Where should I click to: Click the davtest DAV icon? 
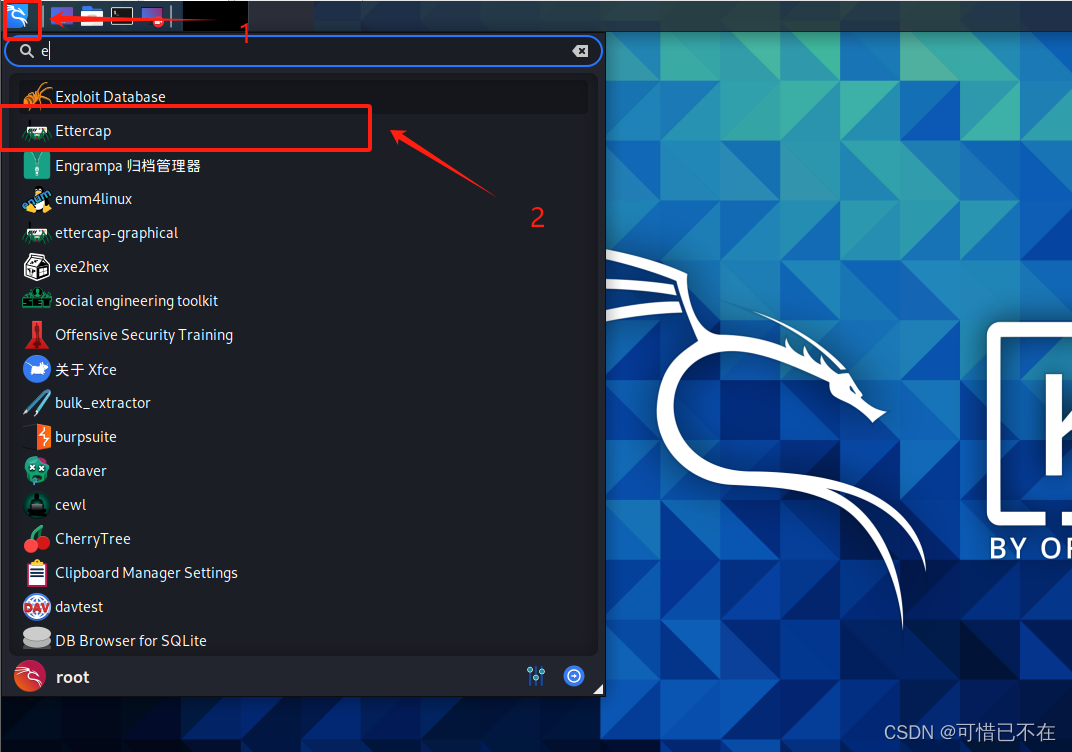(x=37, y=606)
